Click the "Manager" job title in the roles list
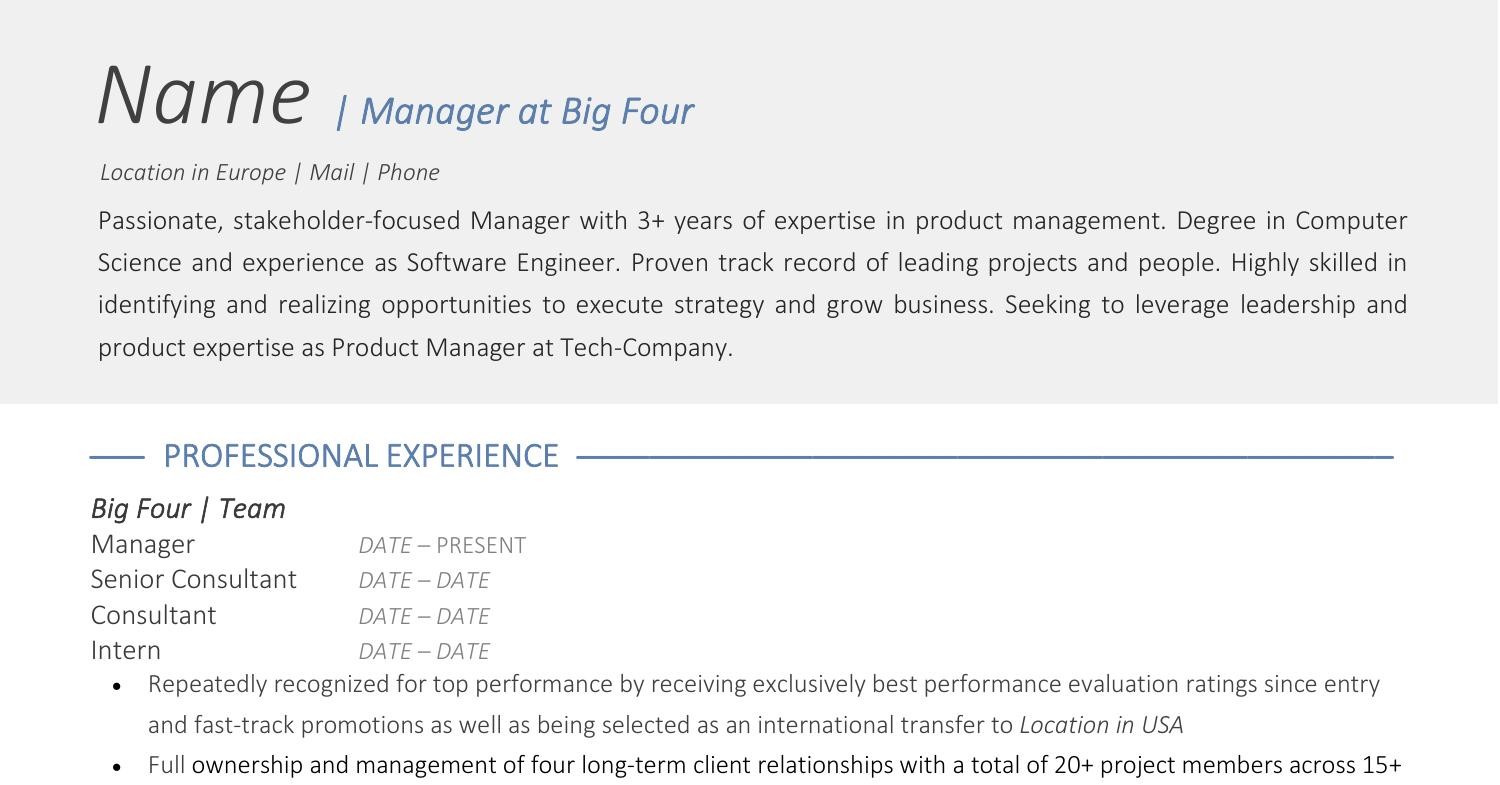1500x785 pixels. tap(143, 545)
